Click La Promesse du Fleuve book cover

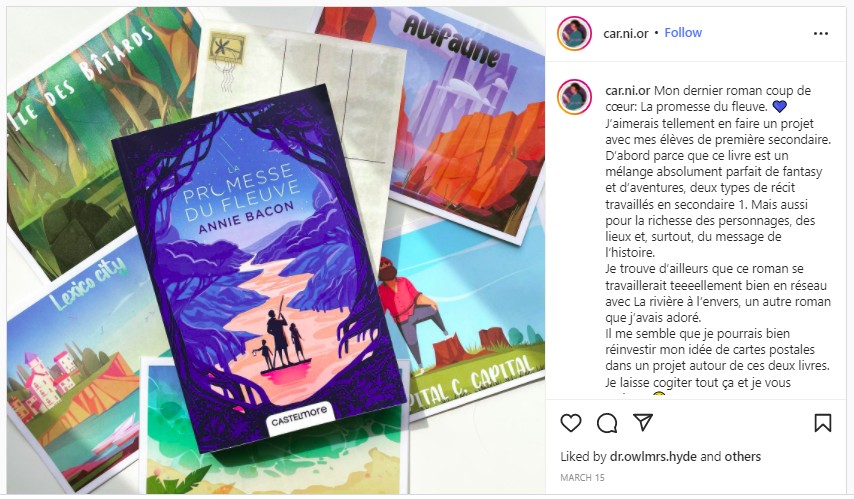point(259,270)
